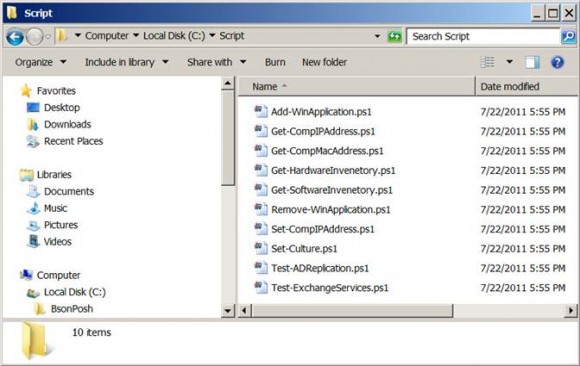The image size is (580, 366).
Task: Click the Libraries icon in navigation pane
Action: pos(26,175)
